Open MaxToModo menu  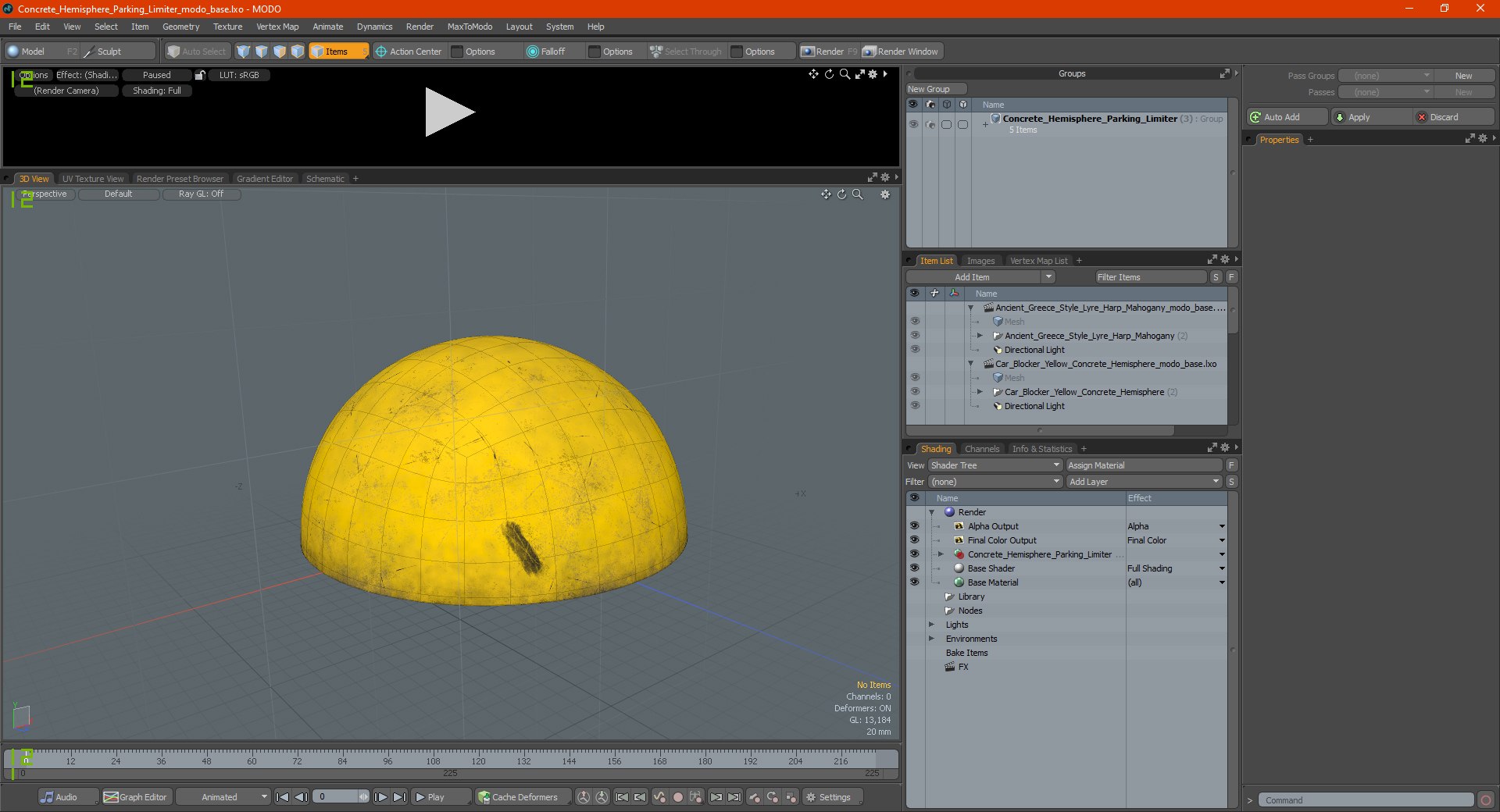click(470, 27)
